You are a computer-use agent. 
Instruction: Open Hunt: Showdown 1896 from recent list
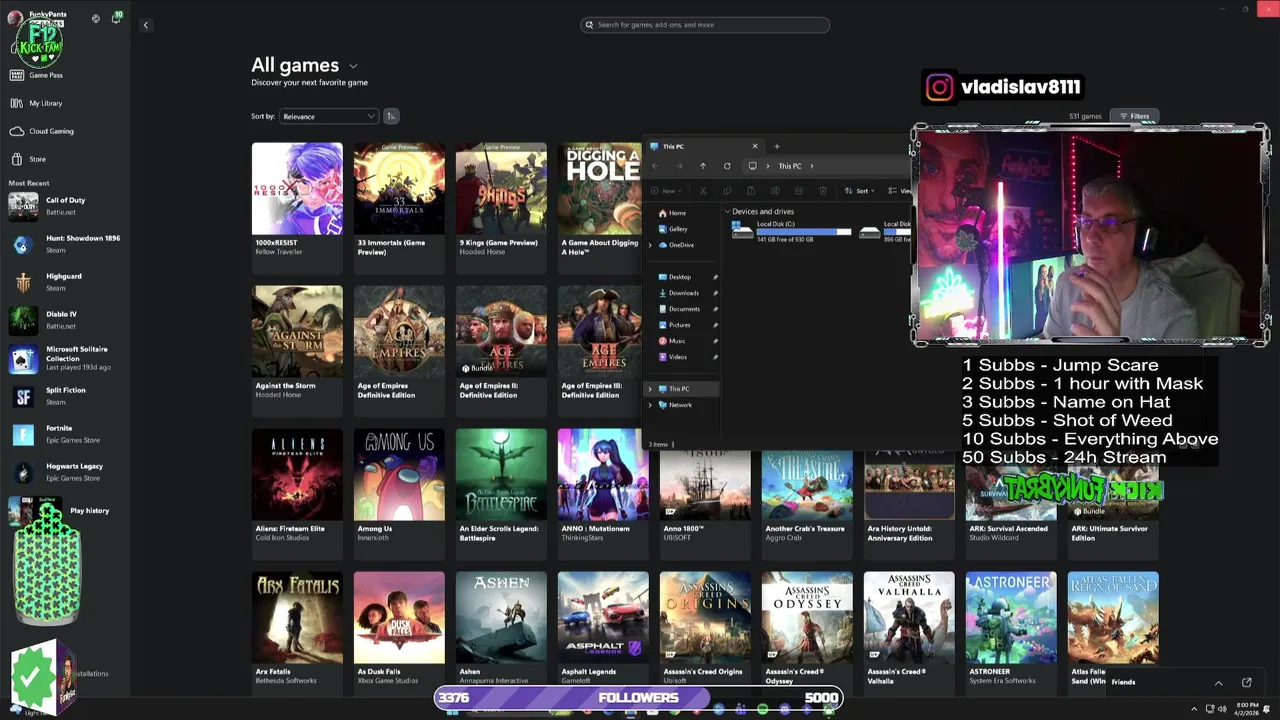click(65, 244)
